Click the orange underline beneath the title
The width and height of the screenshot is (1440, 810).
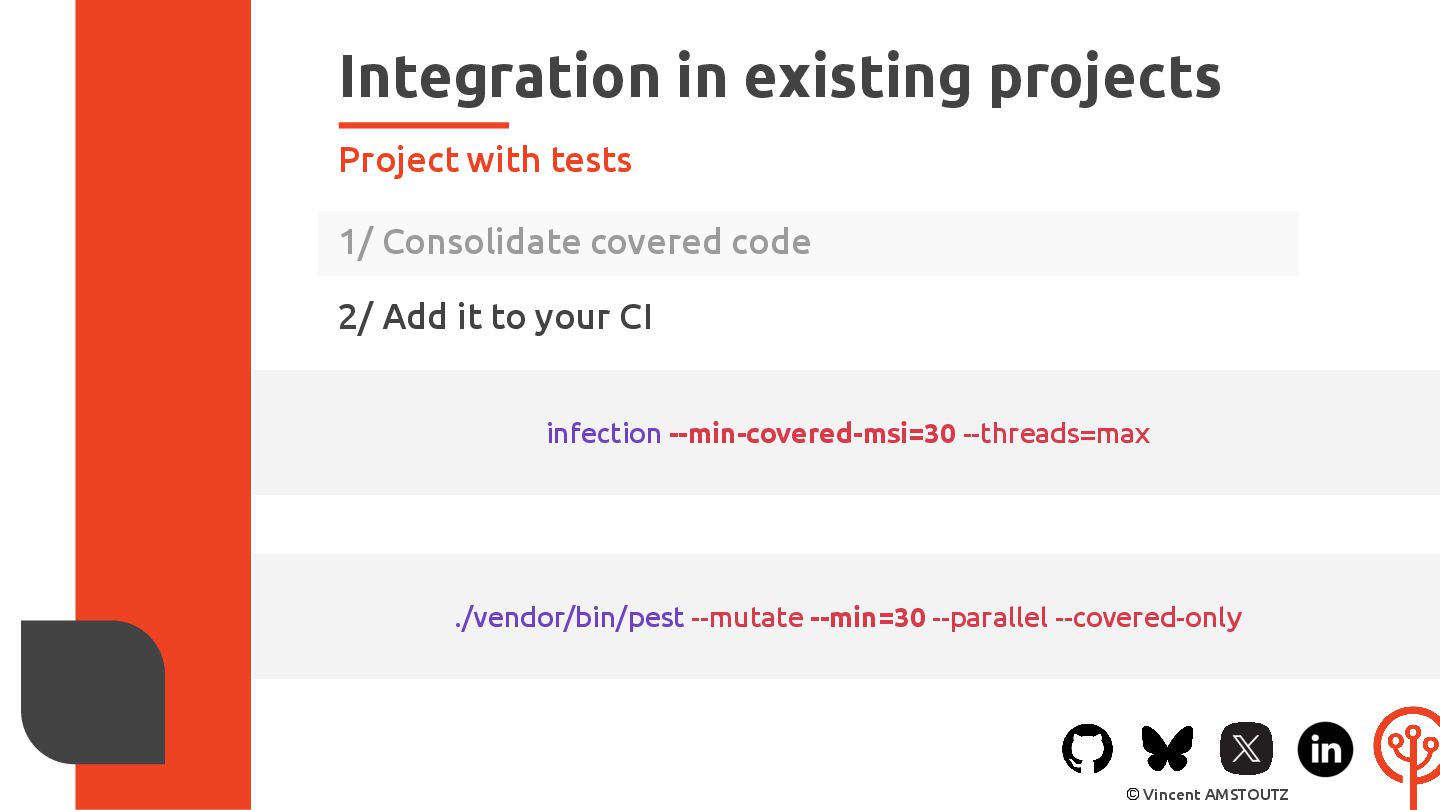(x=423, y=125)
